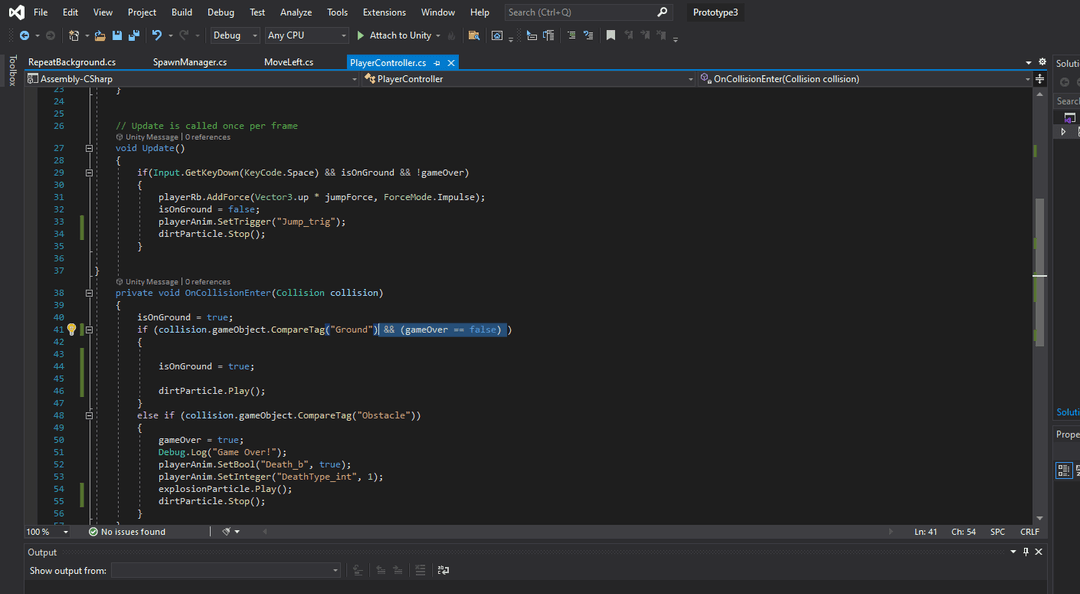
Task: Click the lightbulb quick actions icon
Action: [x=71, y=329]
